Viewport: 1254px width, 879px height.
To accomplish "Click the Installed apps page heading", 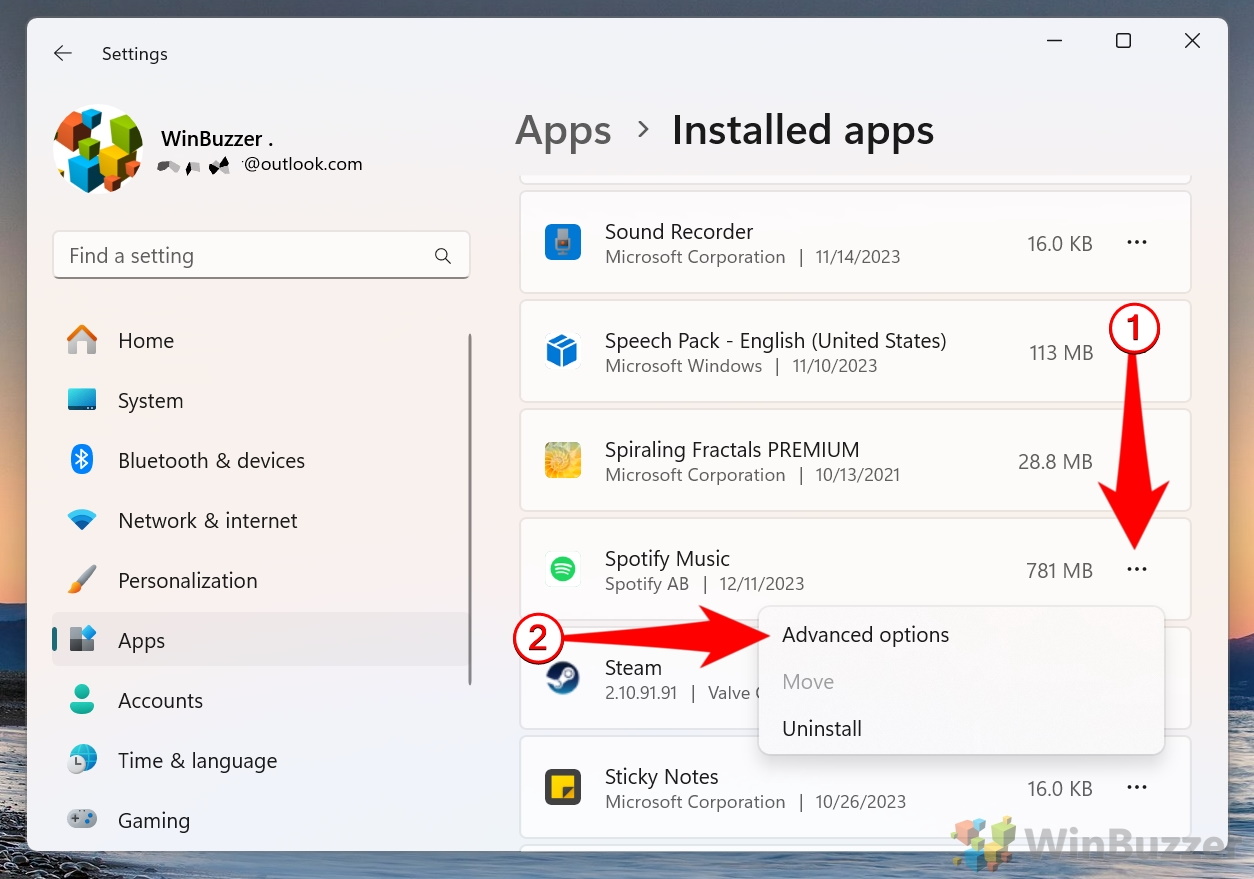I will coord(803,131).
